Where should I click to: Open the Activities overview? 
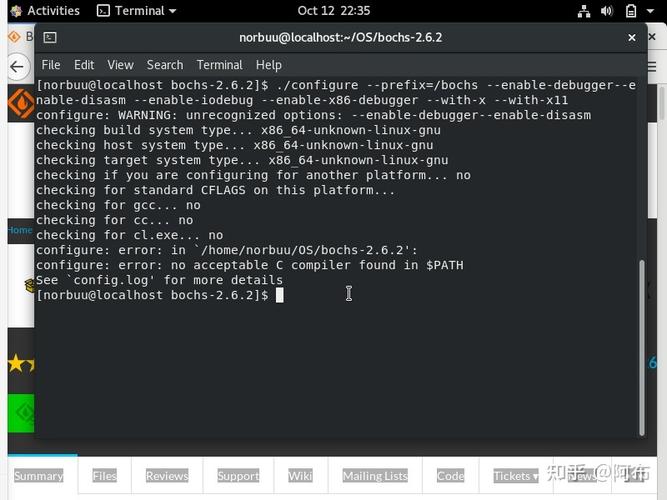point(53,11)
